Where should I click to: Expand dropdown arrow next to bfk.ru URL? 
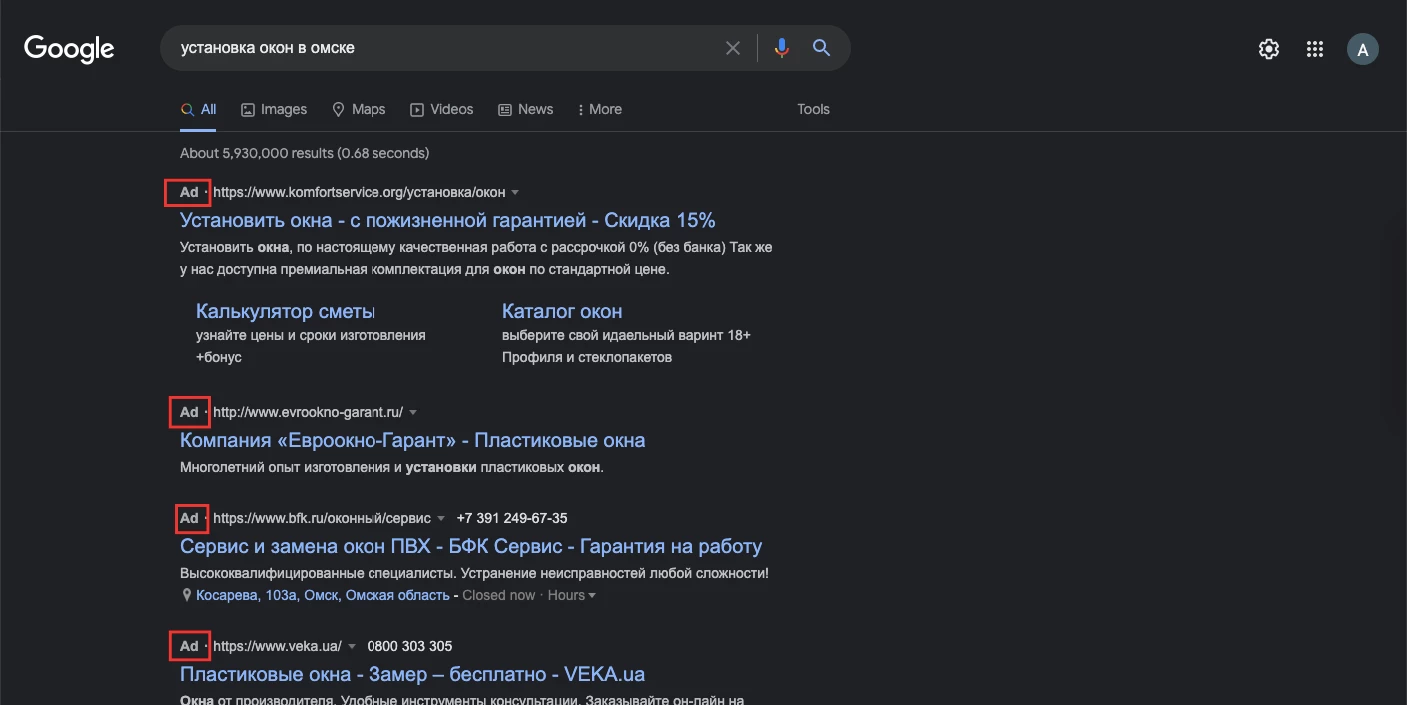point(441,518)
